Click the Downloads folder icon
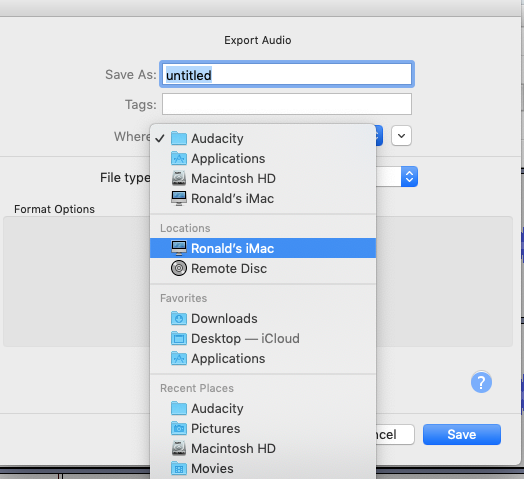Image resolution: width=524 pixels, height=479 pixels. [x=179, y=318]
